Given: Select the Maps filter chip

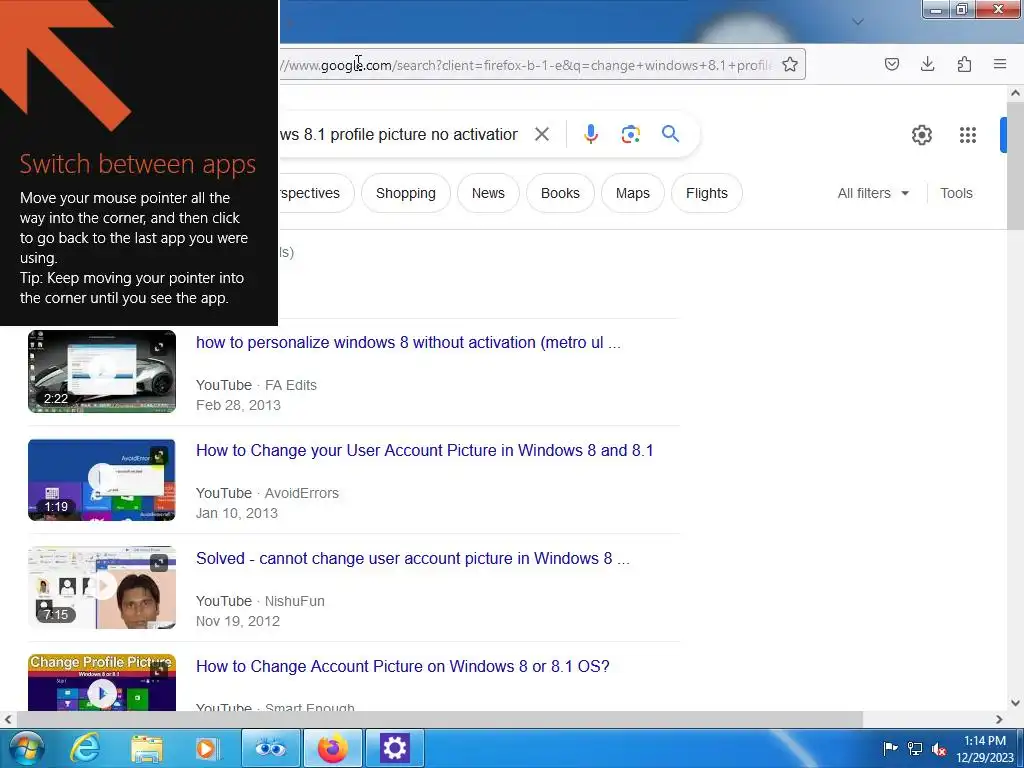Looking at the screenshot, I should 632,193.
